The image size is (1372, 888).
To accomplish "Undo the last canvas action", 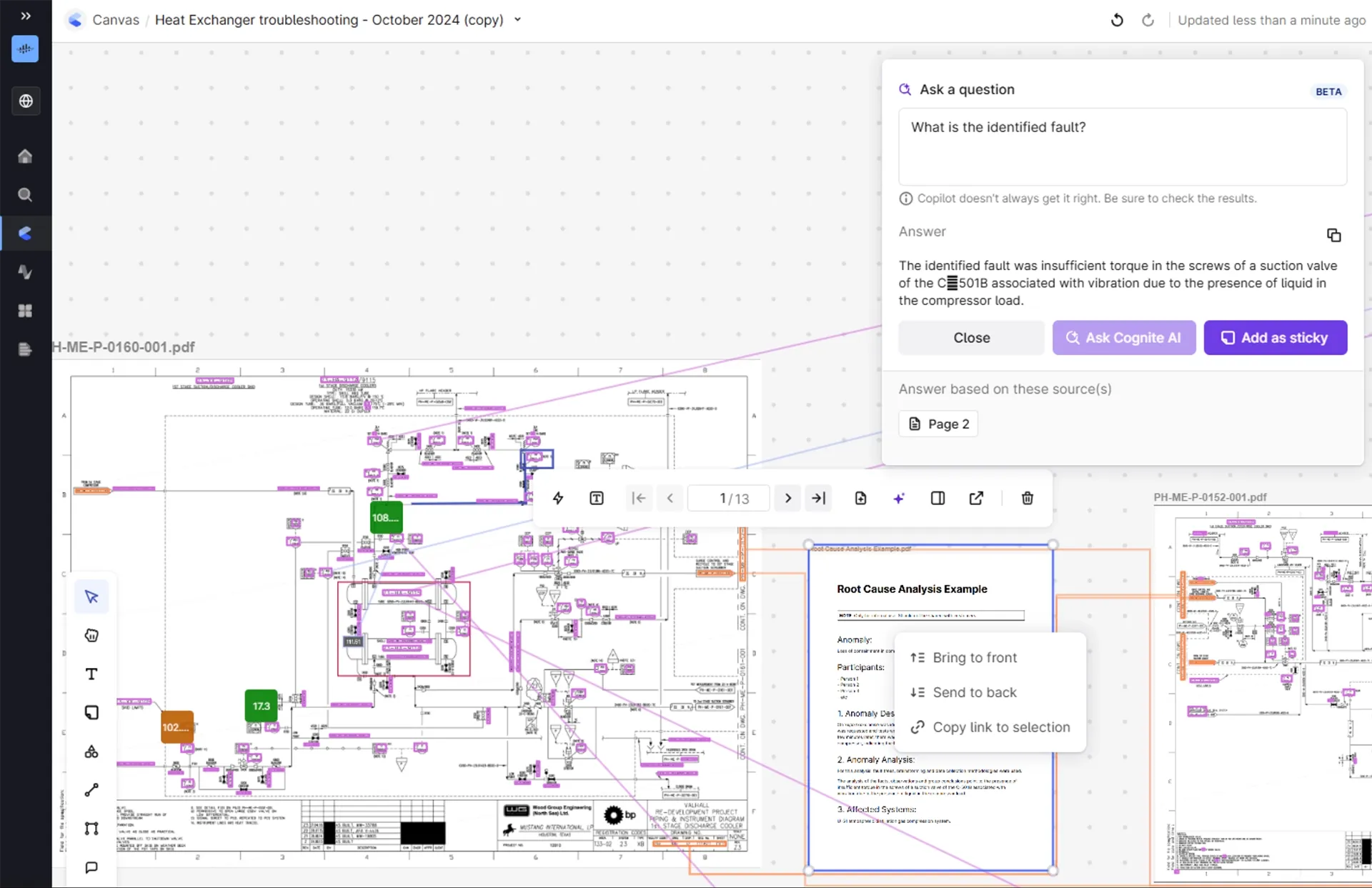I will tap(1117, 20).
